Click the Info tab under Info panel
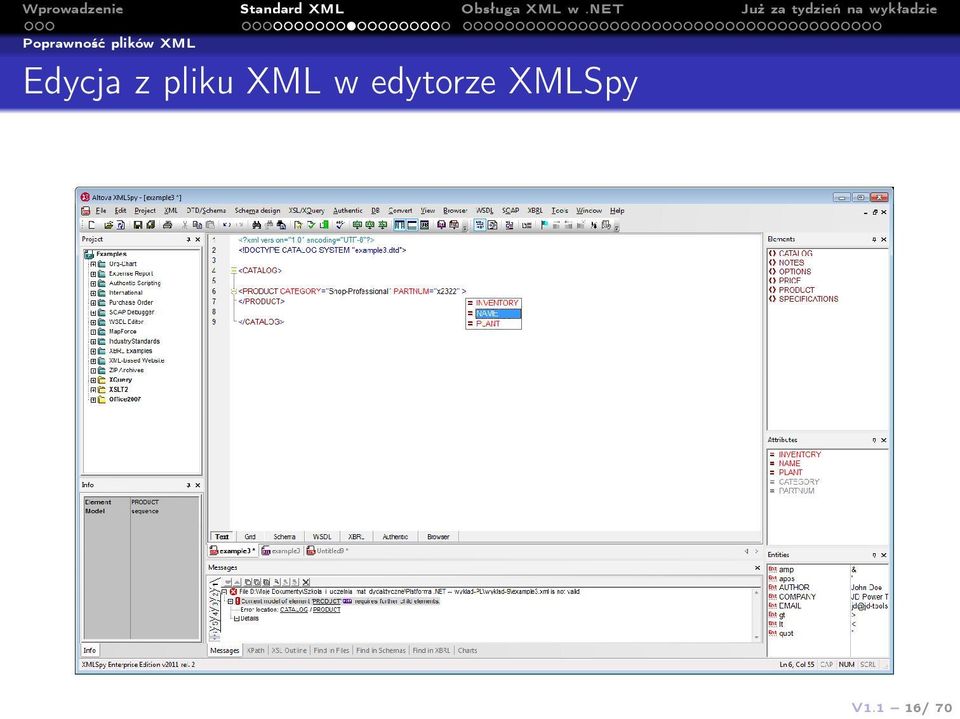Screen dimensions: 960x719 click(x=89, y=650)
